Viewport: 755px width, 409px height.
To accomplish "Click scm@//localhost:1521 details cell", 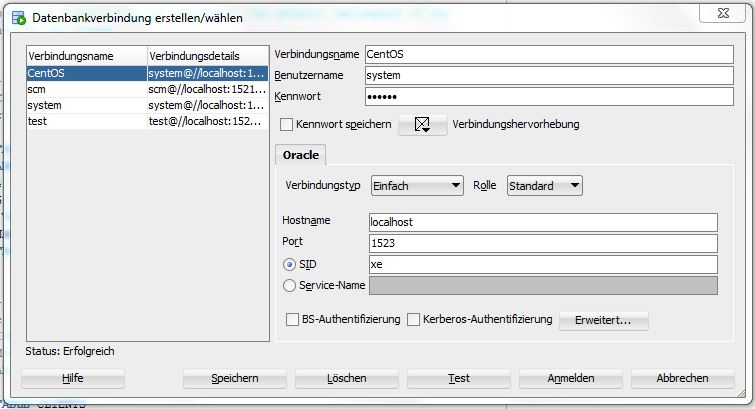I will (208, 90).
